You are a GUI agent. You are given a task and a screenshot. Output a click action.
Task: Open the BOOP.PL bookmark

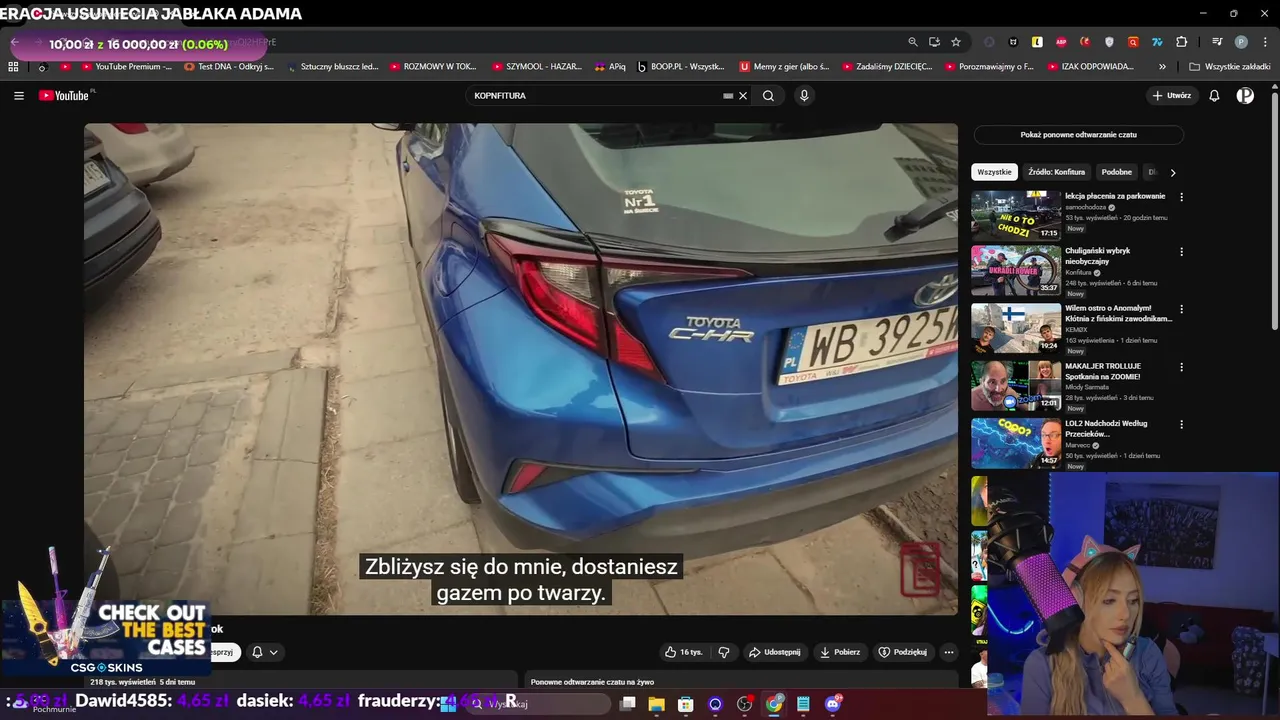pyautogui.click(x=681, y=67)
